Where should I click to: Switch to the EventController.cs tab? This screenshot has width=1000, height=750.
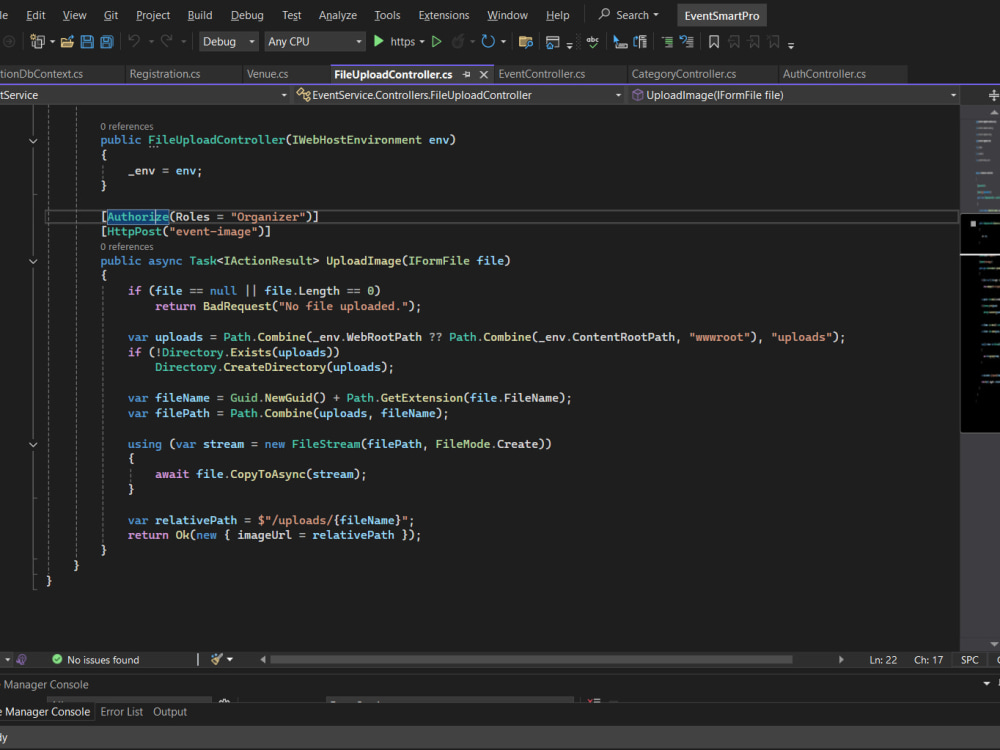pos(541,74)
